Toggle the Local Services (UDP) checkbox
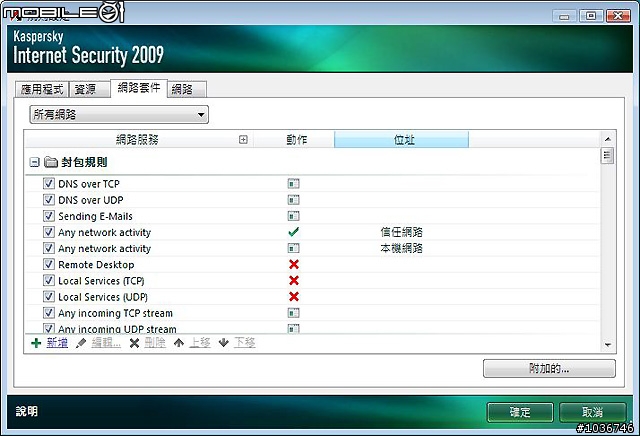The height and width of the screenshot is (436, 640). (49, 296)
